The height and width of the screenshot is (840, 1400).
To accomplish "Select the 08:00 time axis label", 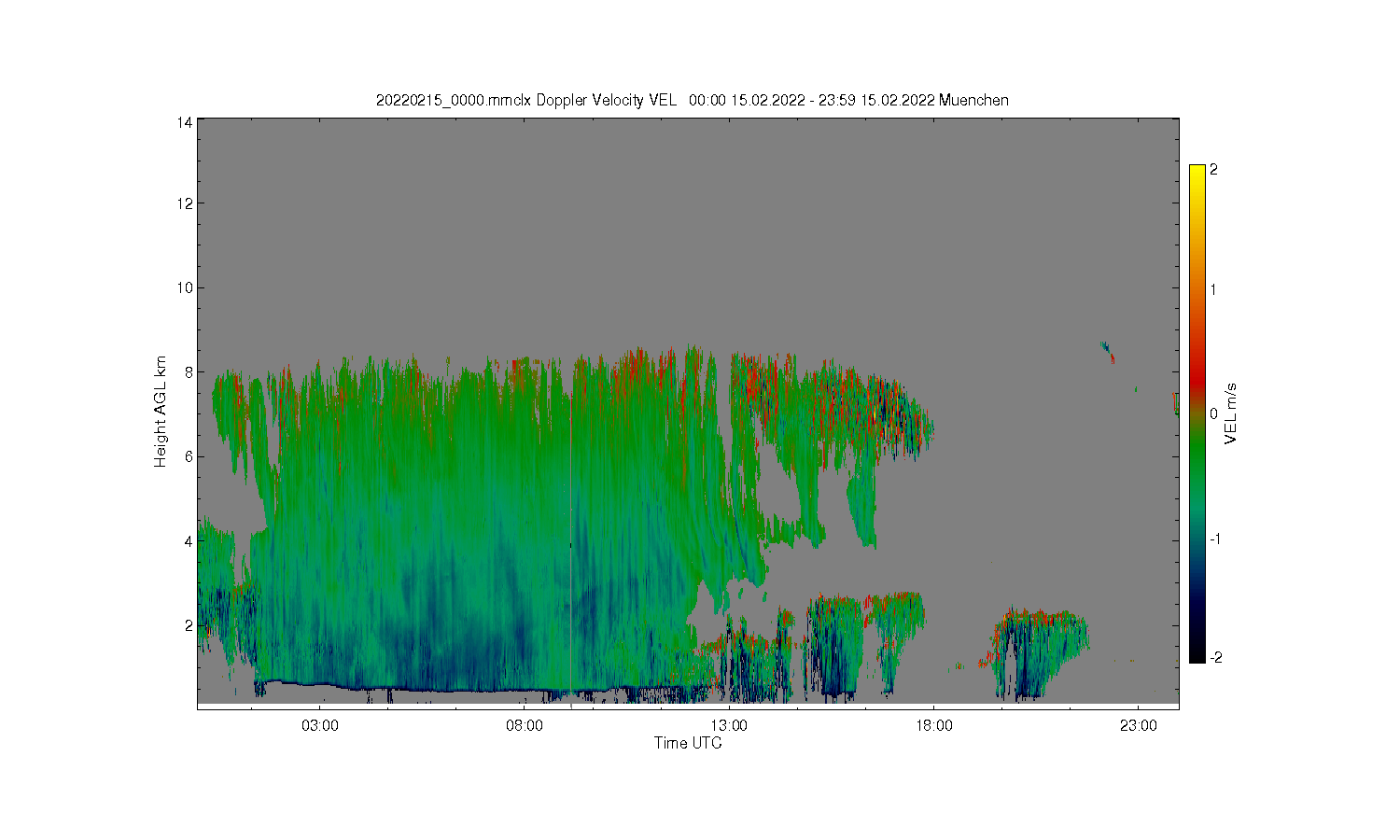I will coord(525,725).
